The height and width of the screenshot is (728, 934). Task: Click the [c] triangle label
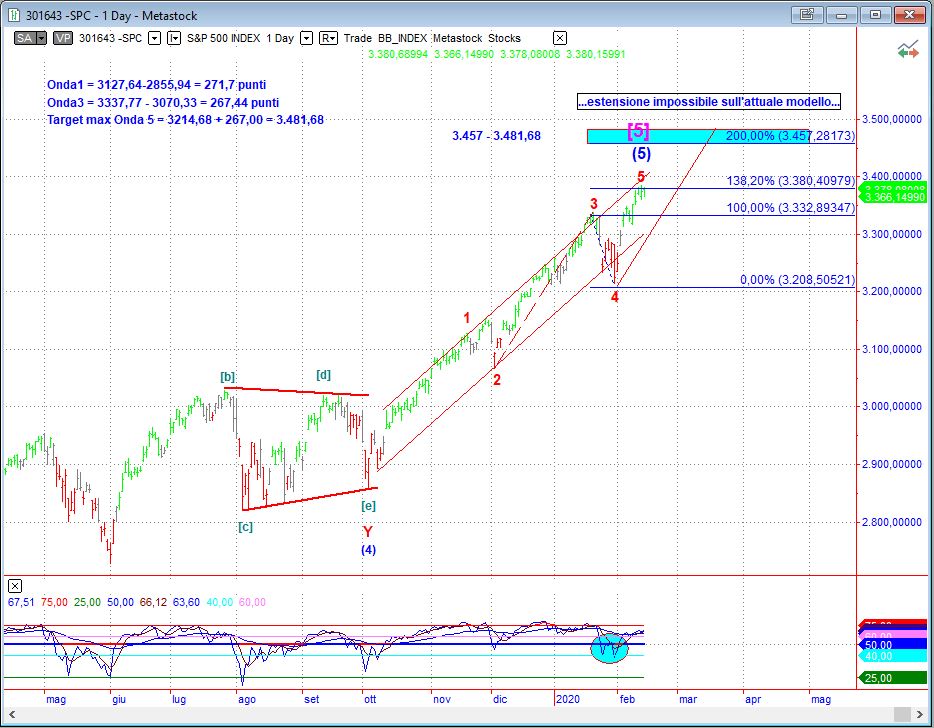pyautogui.click(x=245, y=527)
